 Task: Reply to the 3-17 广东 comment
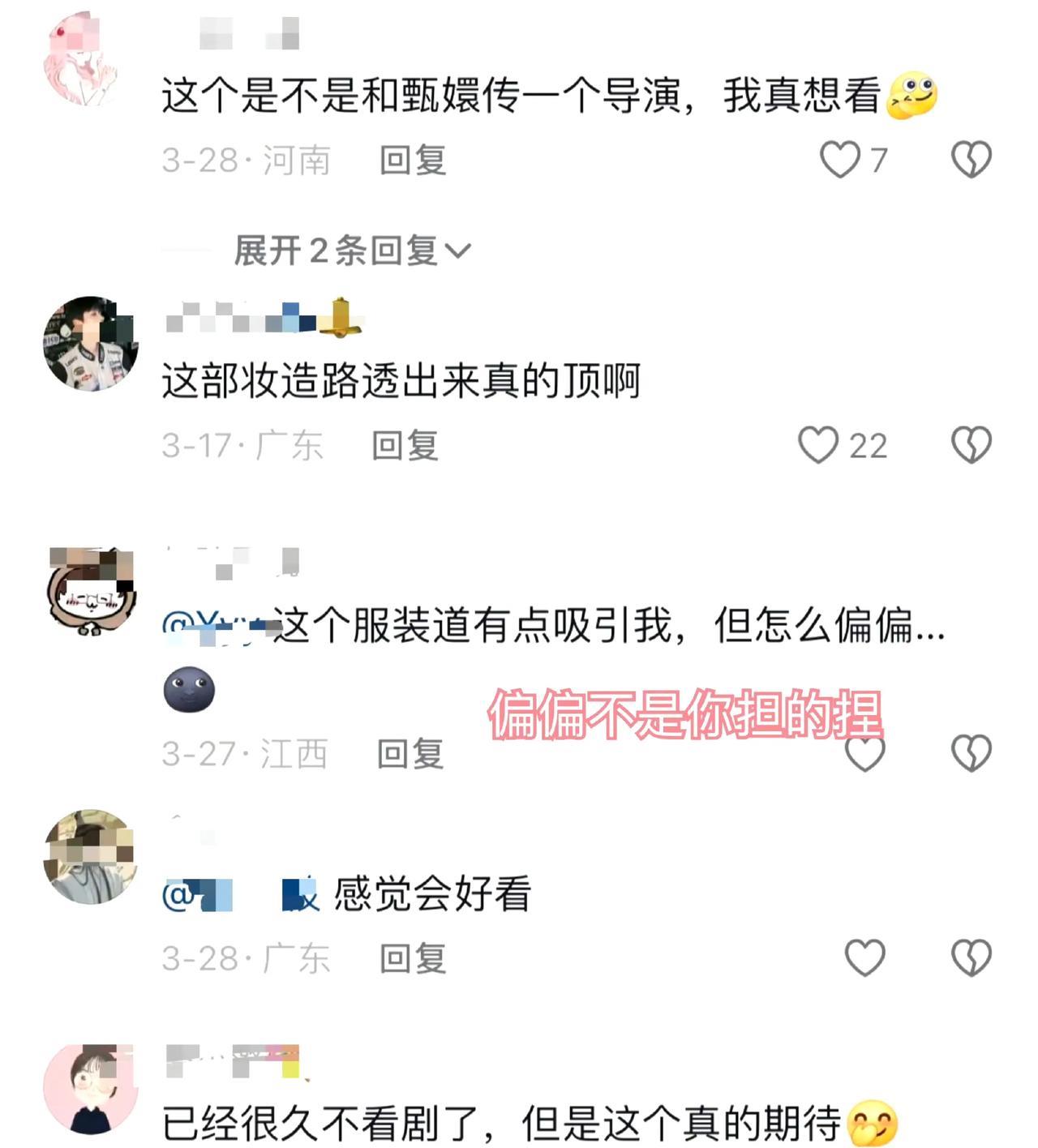click(405, 446)
